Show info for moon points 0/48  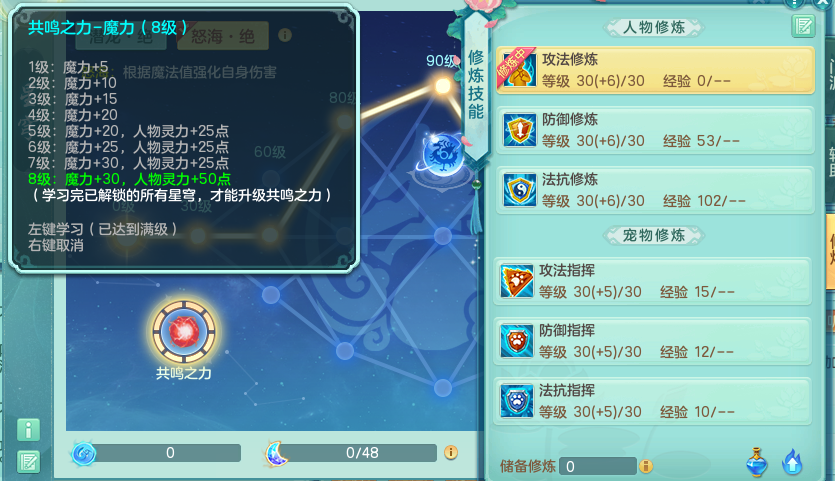pos(451,452)
